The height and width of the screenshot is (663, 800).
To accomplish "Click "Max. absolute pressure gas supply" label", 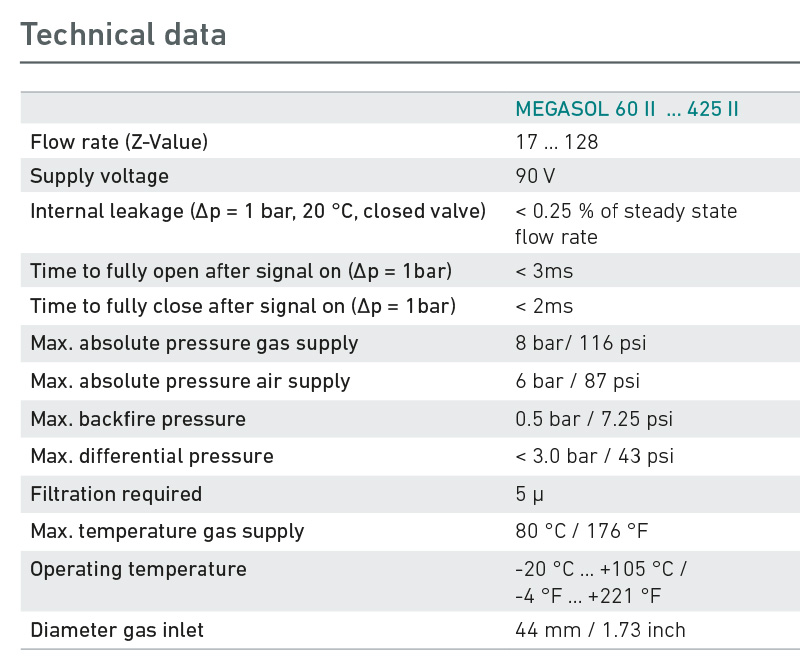I will (x=194, y=343).
